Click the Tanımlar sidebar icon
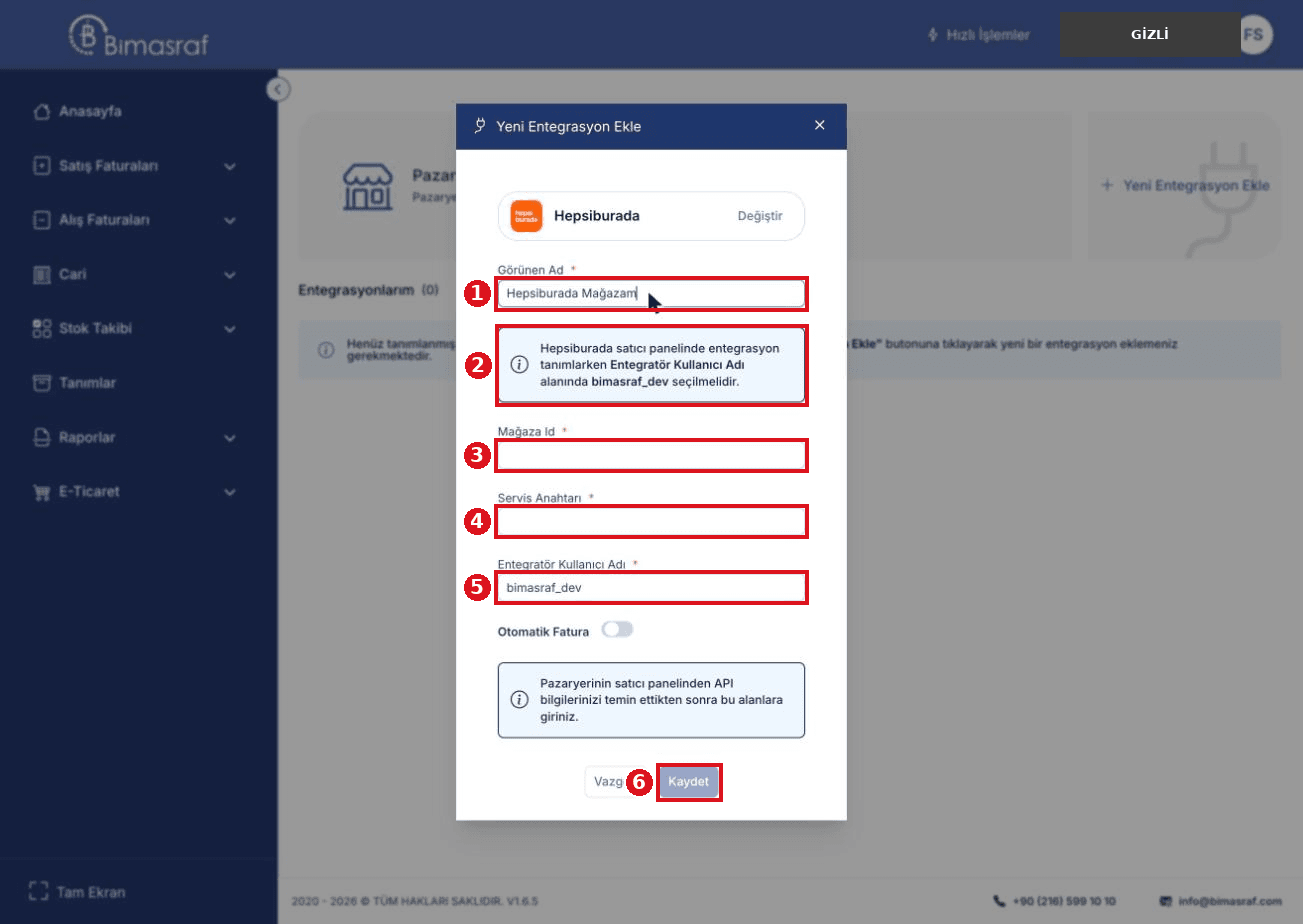The width and height of the screenshot is (1303, 924). point(42,383)
